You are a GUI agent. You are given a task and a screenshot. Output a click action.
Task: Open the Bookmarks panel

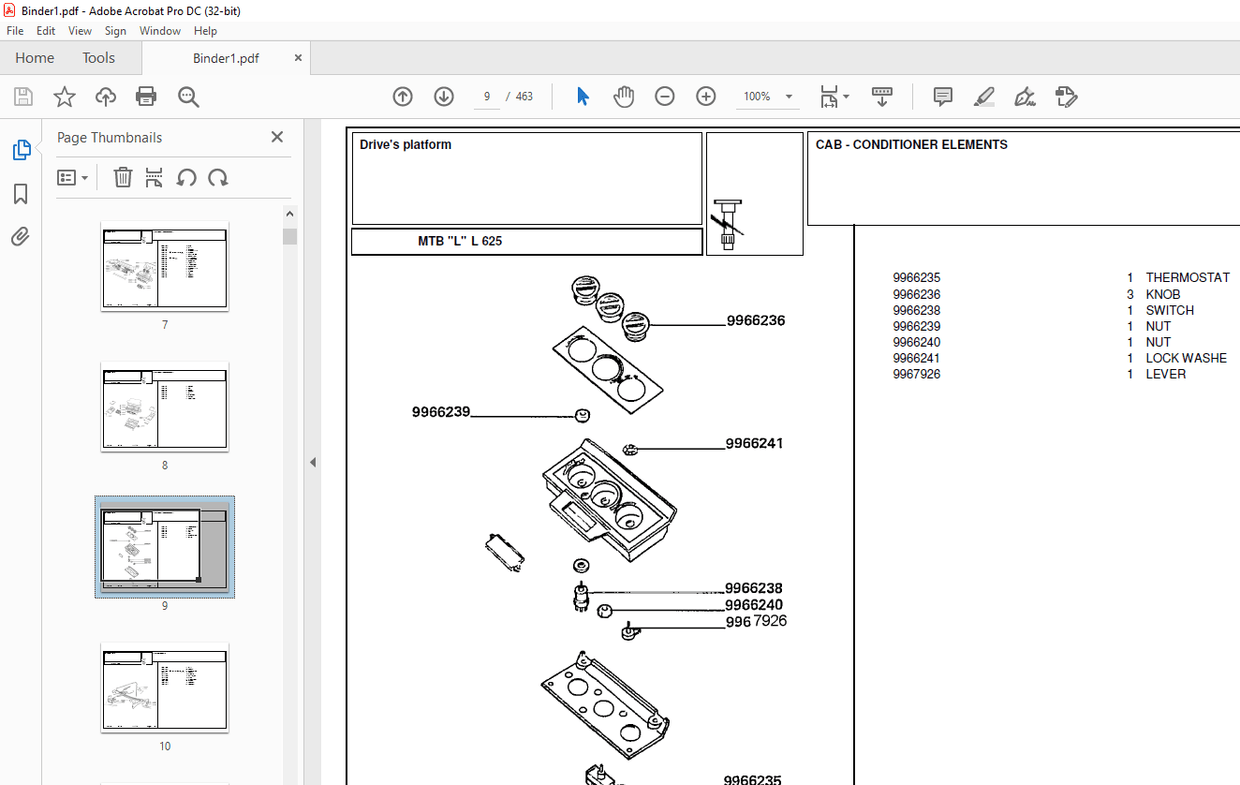[x=20, y=194]
